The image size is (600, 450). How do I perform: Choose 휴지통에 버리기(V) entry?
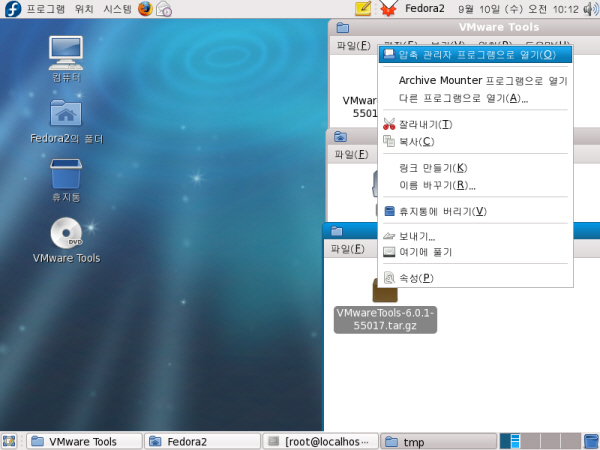pos(475,211)
